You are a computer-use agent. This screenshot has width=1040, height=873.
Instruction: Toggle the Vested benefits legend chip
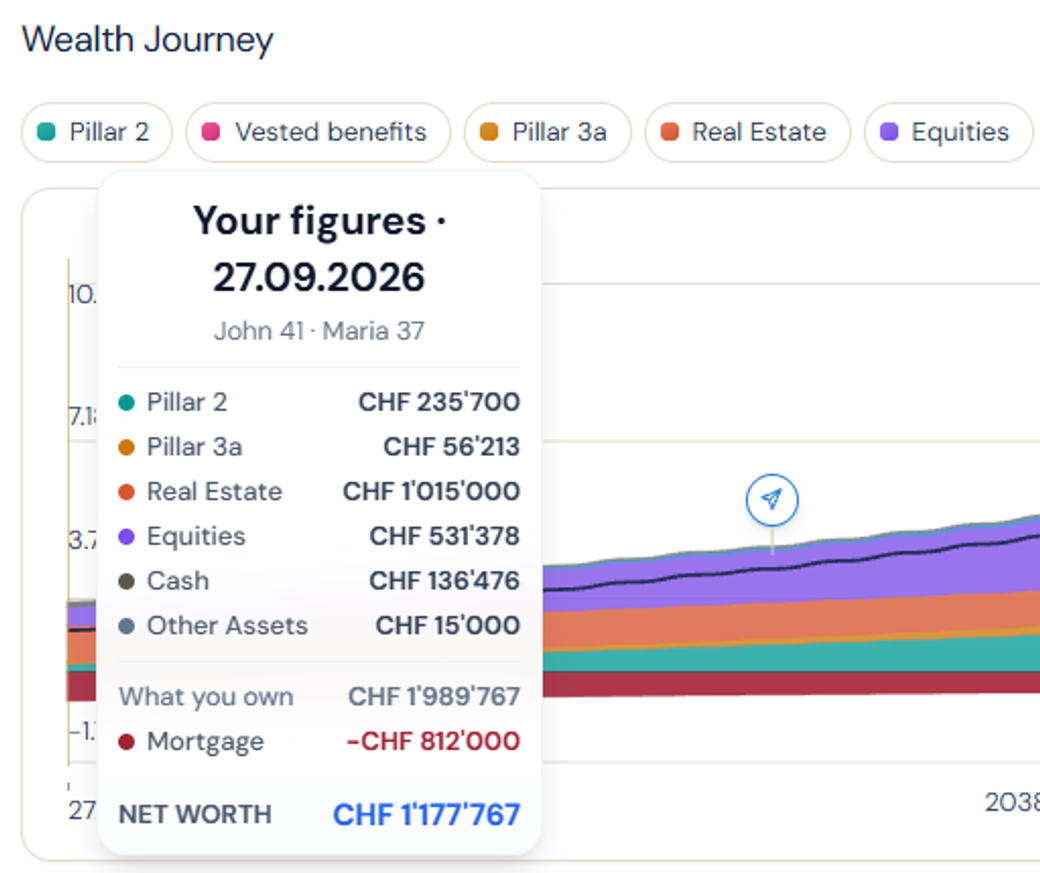(x=318, y=132)
